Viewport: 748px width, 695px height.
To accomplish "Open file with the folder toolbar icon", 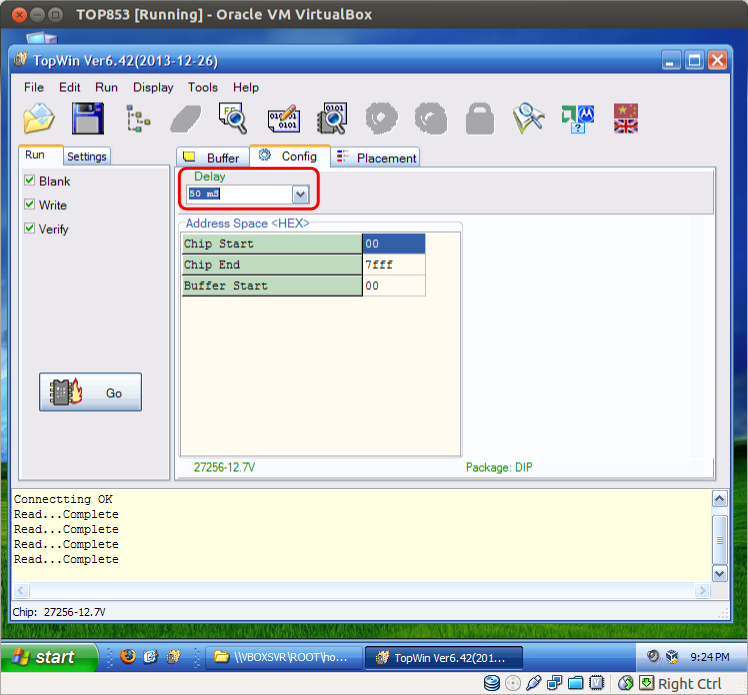I will point(39,118).
